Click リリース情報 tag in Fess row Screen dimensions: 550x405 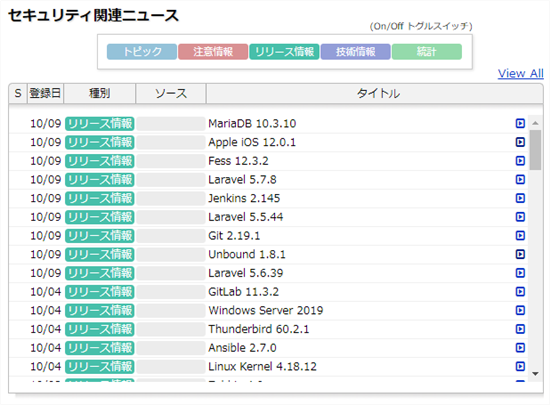[100, 161]
